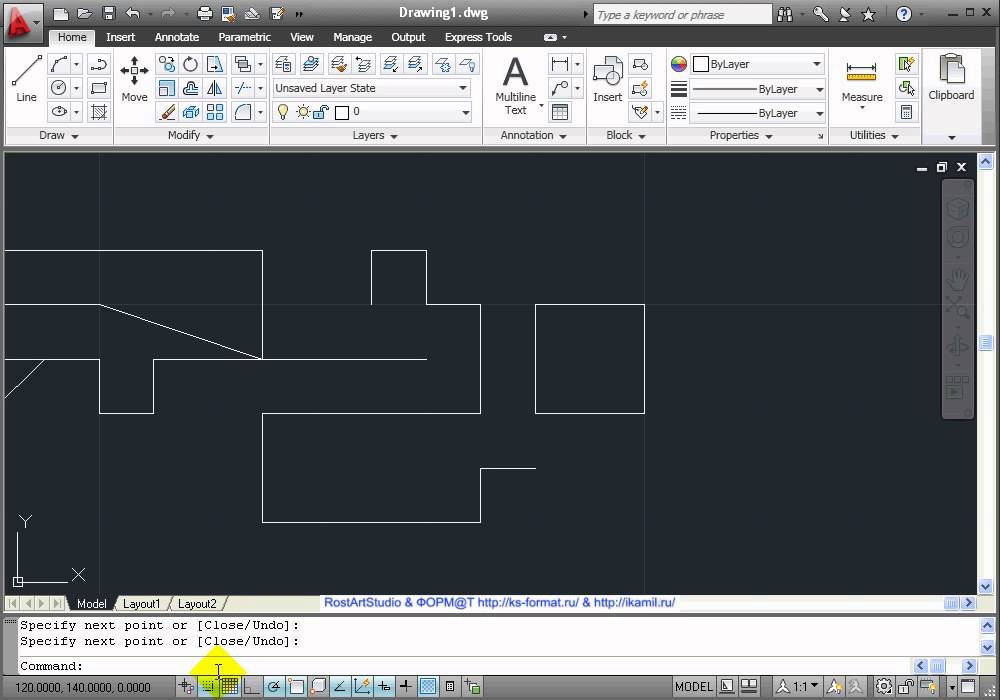The height and width of the screenshot is (700, 1000).
Task: Select the Copy tool in Modify panel
Action: coord(166,64)
